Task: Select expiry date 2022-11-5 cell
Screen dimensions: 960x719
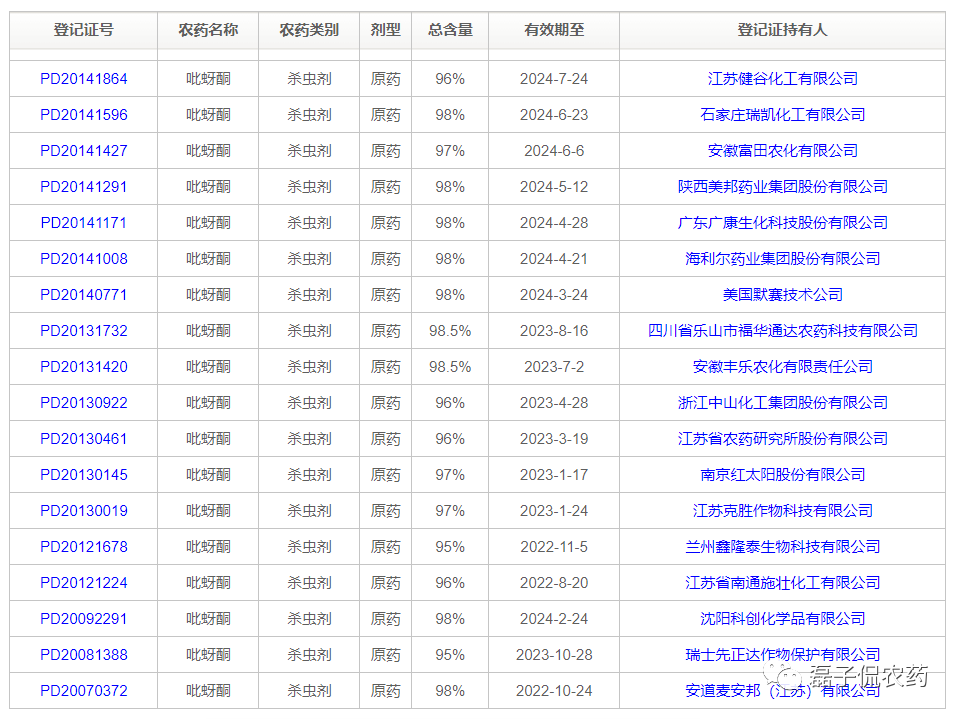Action: [554, 547]
